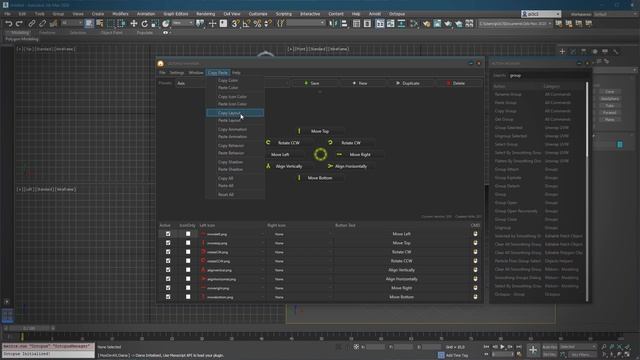Screen dimensions: 640x360
Task: Toggle the Spinner Snap icon
Action: coord(268,24)
